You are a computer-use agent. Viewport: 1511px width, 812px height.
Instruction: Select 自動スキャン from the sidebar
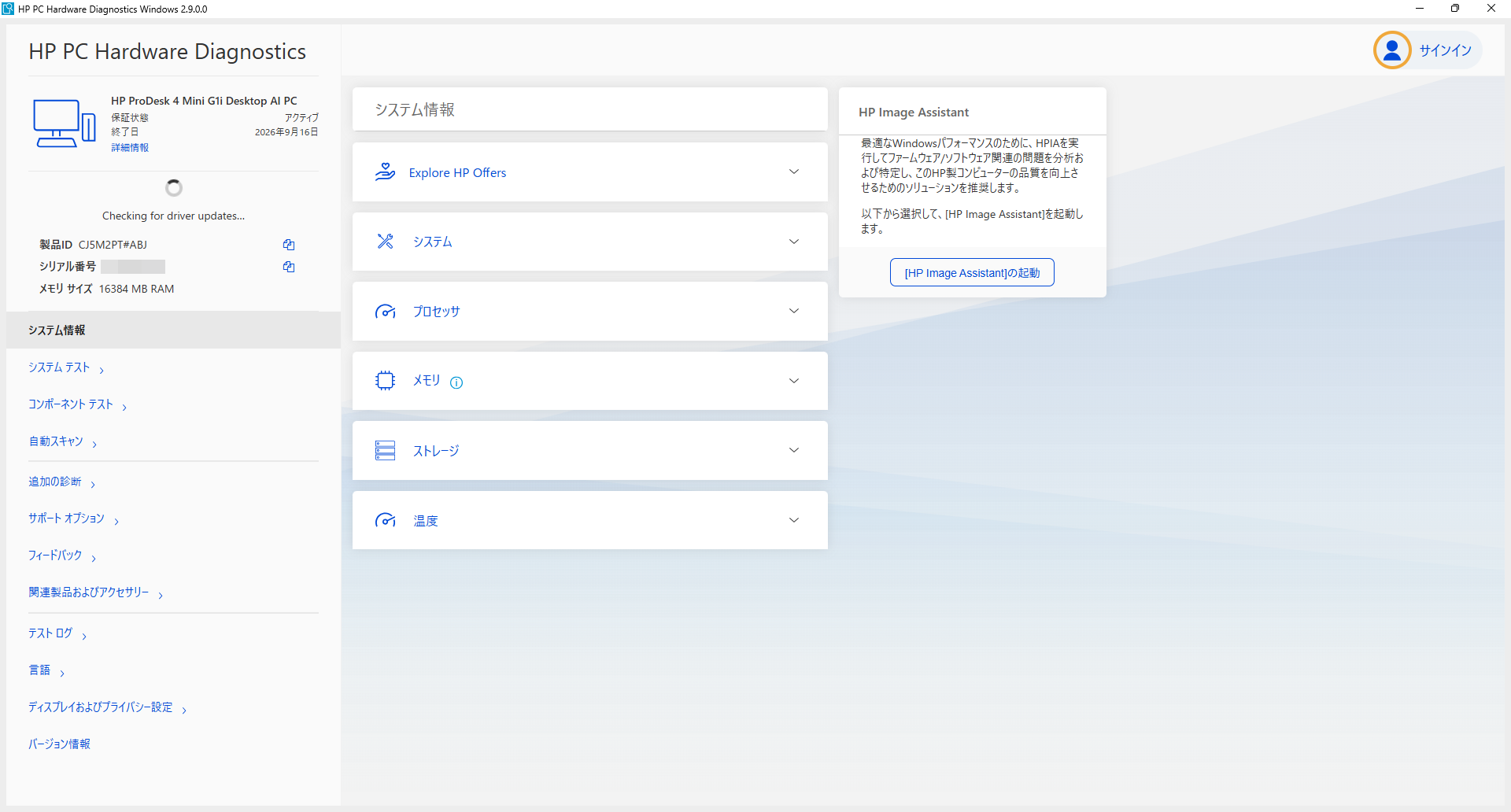(56, 441)
